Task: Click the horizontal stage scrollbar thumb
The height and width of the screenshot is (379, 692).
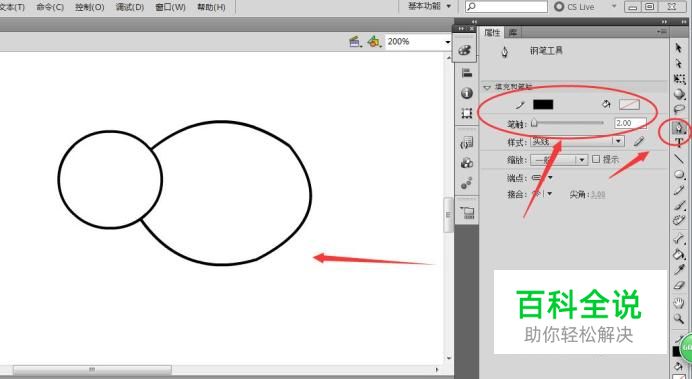Action: (92, 369)
